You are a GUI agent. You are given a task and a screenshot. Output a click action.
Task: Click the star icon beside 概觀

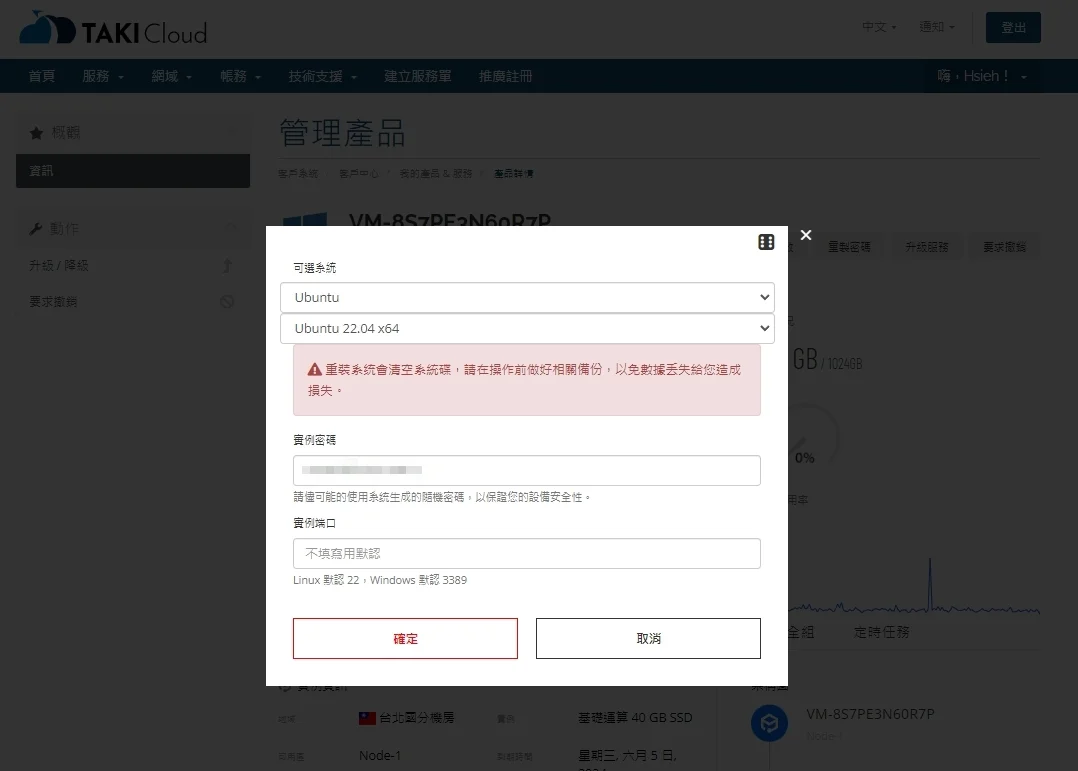point(36,133)
